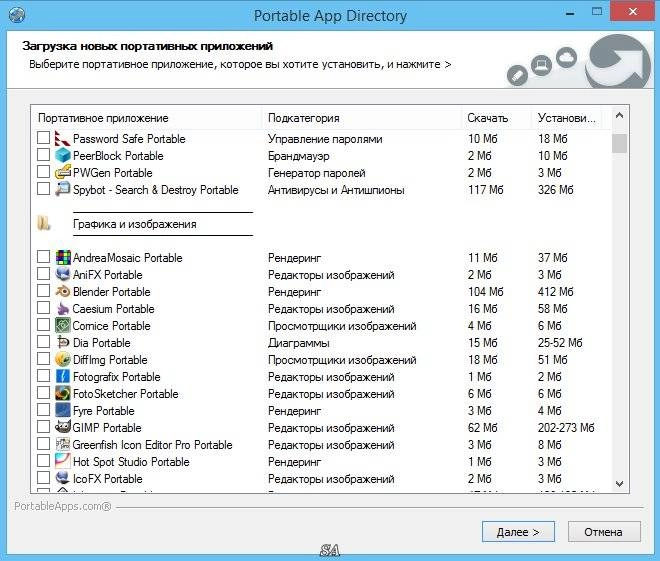Click the Greenfish Icon Editor Pro Portable name
660x561 pixels.
coord(152,445)
